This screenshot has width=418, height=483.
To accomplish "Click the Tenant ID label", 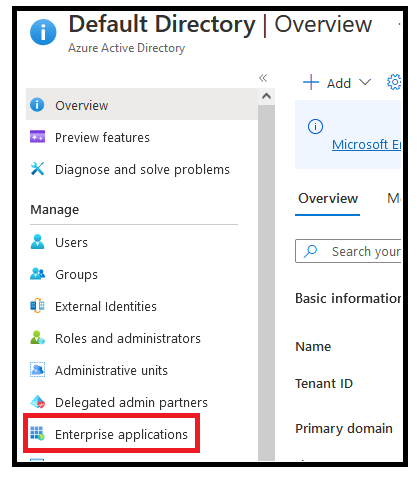I will [x=324, y=384].
